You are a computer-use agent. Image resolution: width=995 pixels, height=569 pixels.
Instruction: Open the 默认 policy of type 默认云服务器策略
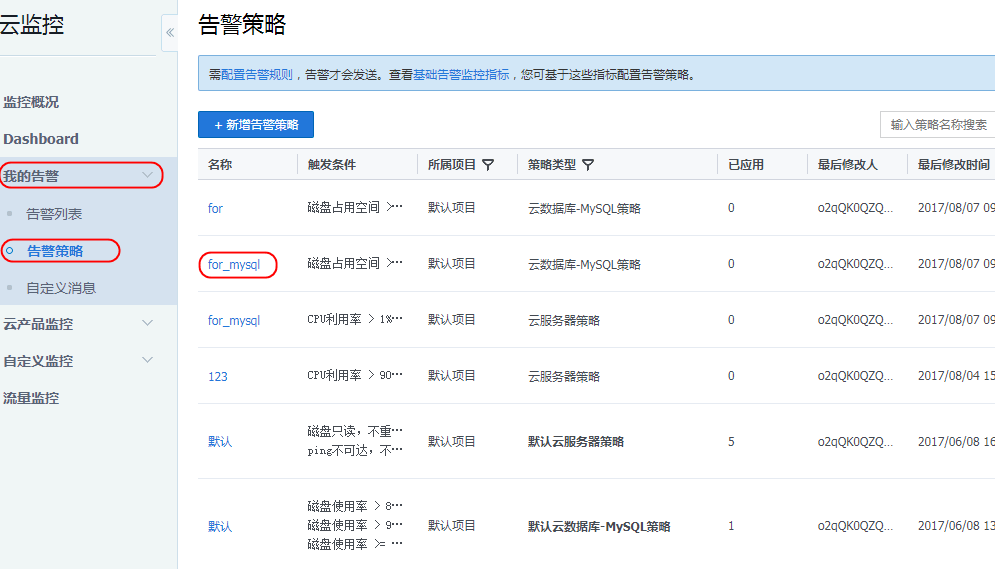coord(220,441)
